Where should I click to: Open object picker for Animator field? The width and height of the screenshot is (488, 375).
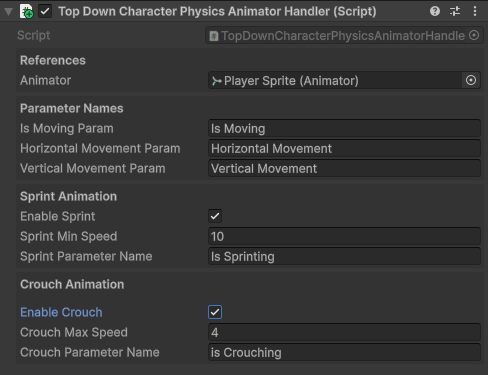click(471, 80)
